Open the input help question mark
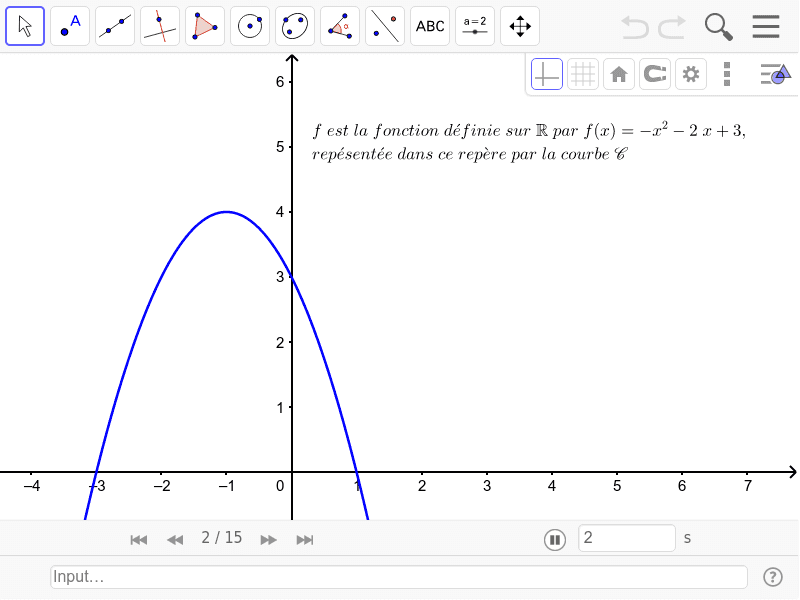Image resolution: width=800 pixels, height=600 pixels. click(x=773, y=577)
